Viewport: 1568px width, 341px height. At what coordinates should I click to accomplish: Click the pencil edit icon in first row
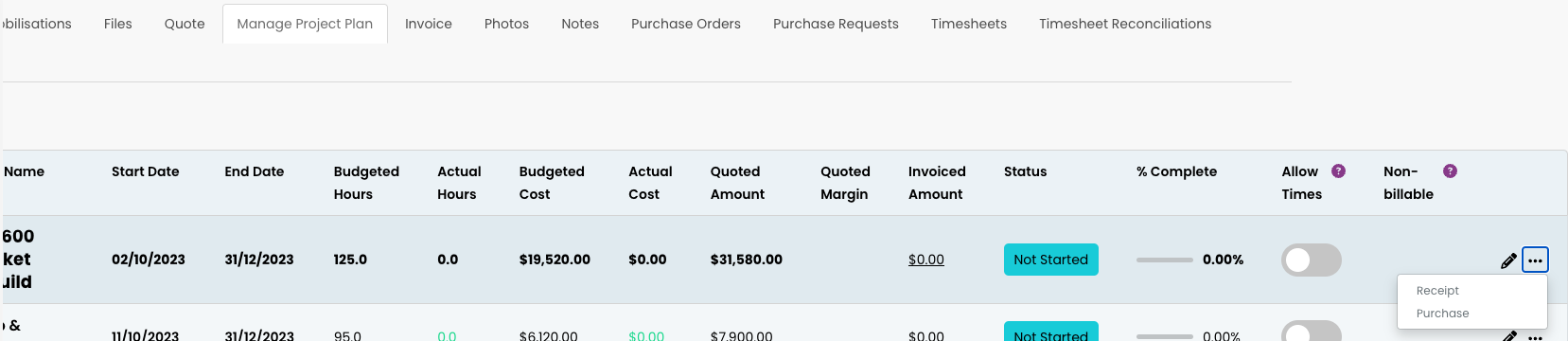coord(1508,260)
